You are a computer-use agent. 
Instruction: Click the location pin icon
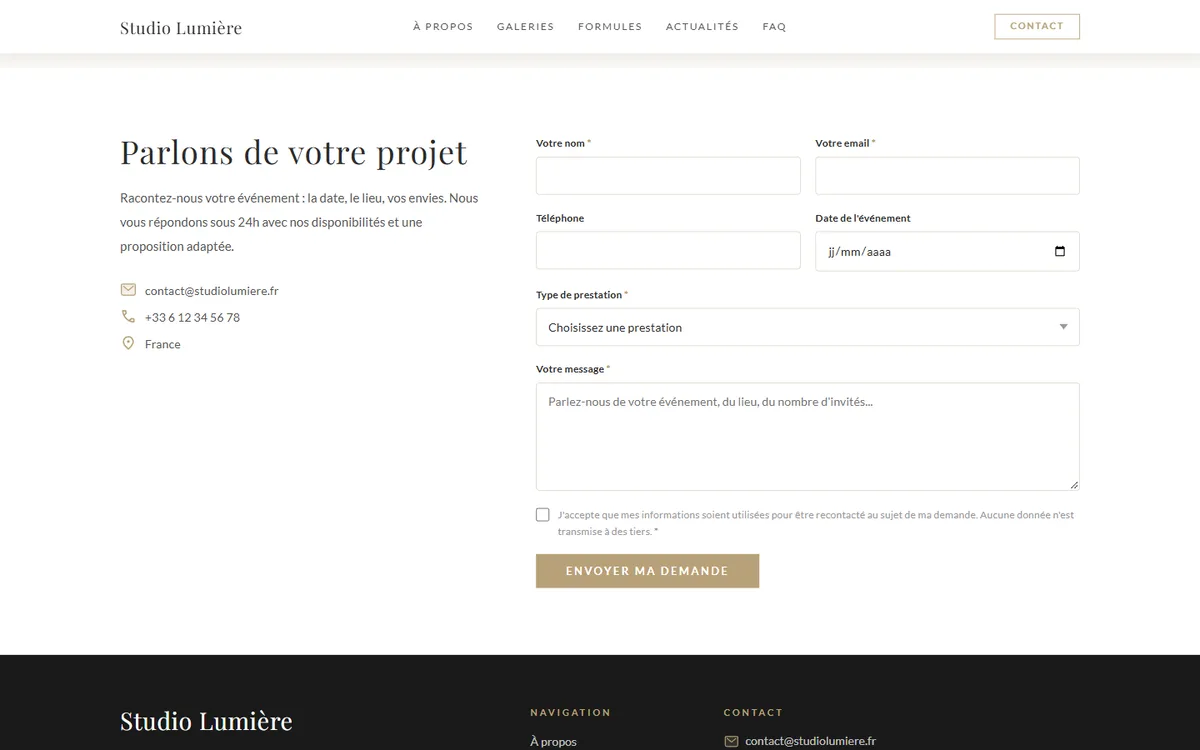point(128,343)
